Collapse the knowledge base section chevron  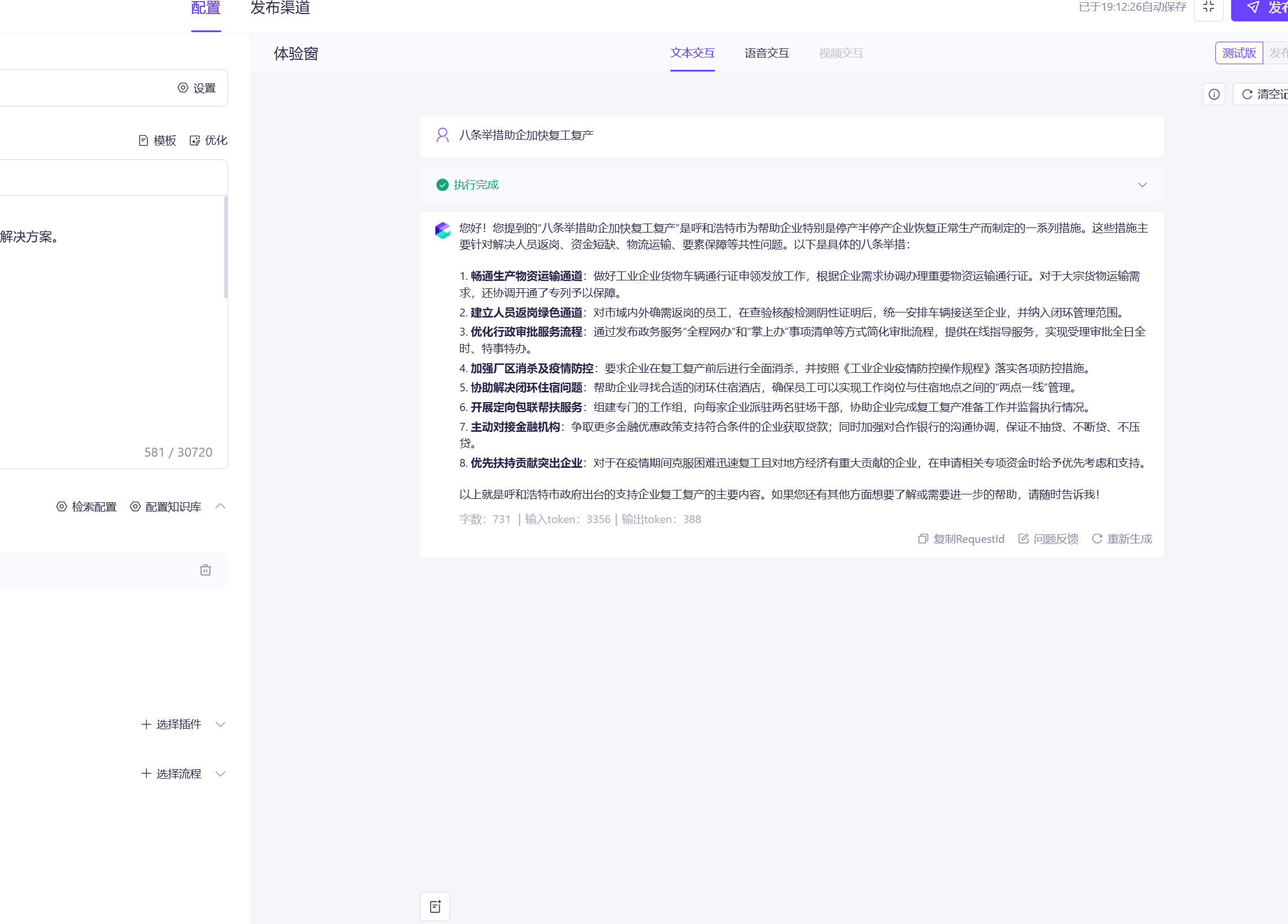(220, 506)
